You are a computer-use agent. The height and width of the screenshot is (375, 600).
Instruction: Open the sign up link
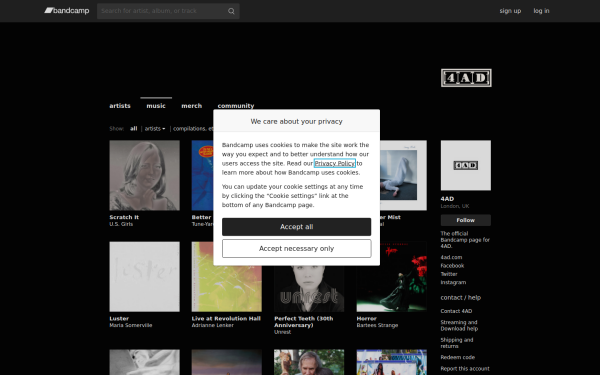point(510,11)
